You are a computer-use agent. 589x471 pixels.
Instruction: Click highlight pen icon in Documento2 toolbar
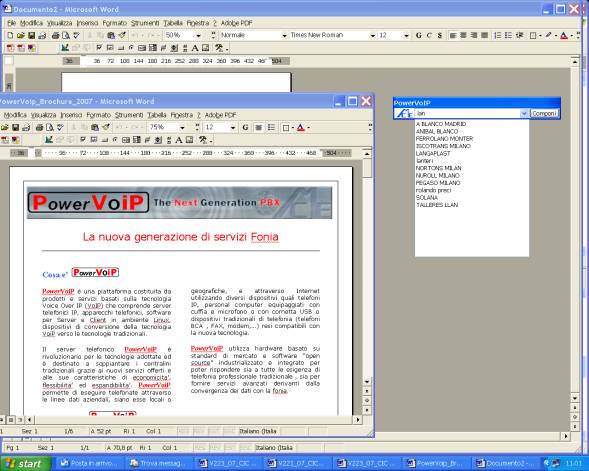[548, 35]
